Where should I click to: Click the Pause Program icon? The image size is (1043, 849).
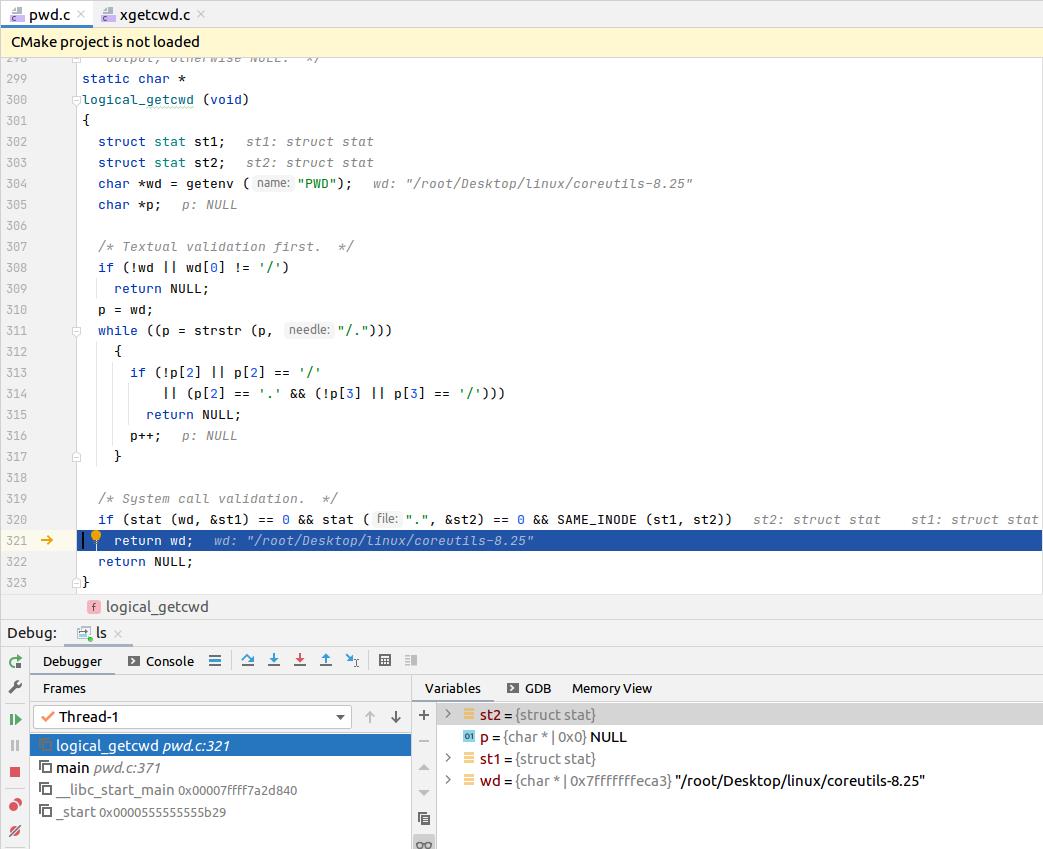(x=15, y=745)
